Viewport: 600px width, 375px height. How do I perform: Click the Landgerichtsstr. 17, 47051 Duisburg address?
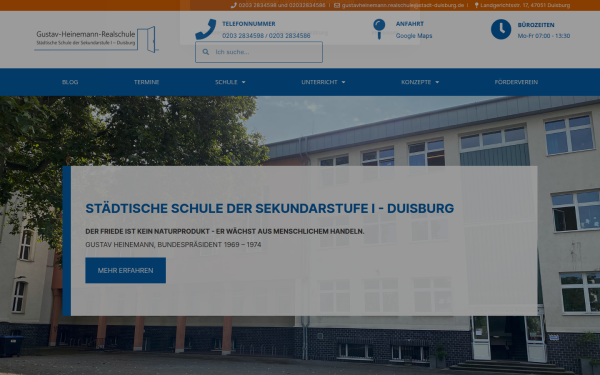pyautogui.click(x=525, y=5)
